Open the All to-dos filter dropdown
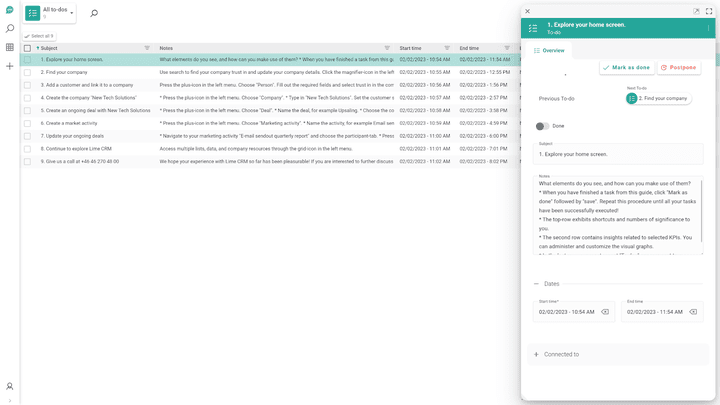This screenshot has height=405, width=720. pos(72,14)
